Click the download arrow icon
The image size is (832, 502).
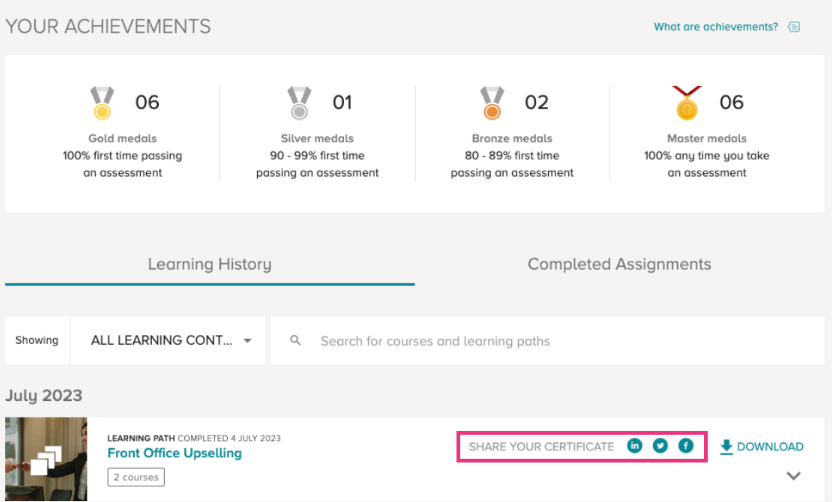pyautogui.click(x=726, y=447)
